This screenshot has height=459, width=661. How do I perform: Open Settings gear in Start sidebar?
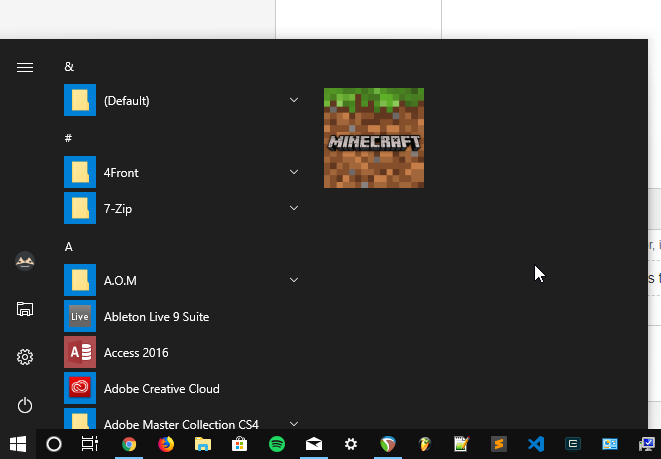click(x=25, y=357)
